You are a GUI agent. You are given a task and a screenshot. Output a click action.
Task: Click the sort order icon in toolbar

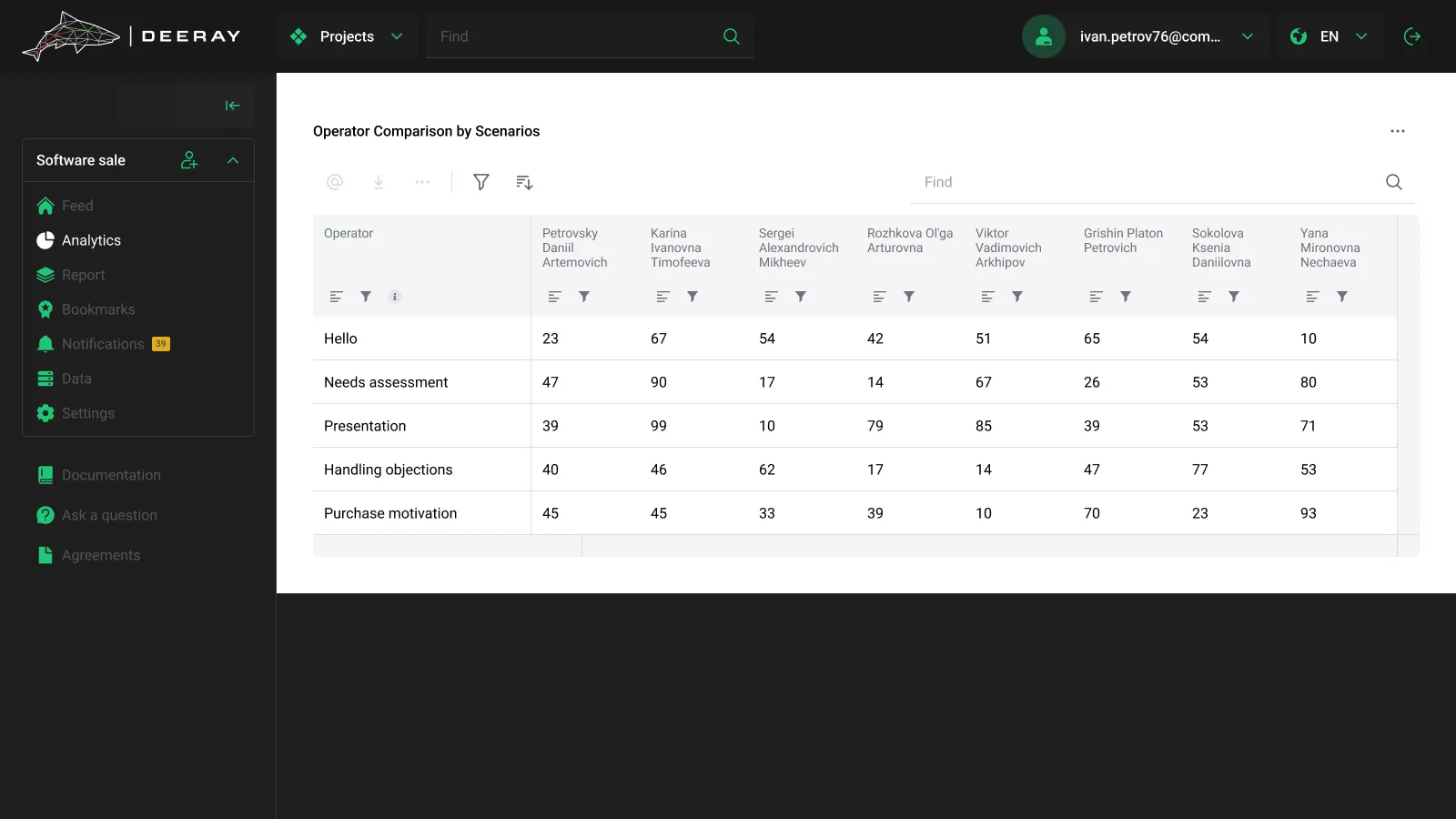524,182
